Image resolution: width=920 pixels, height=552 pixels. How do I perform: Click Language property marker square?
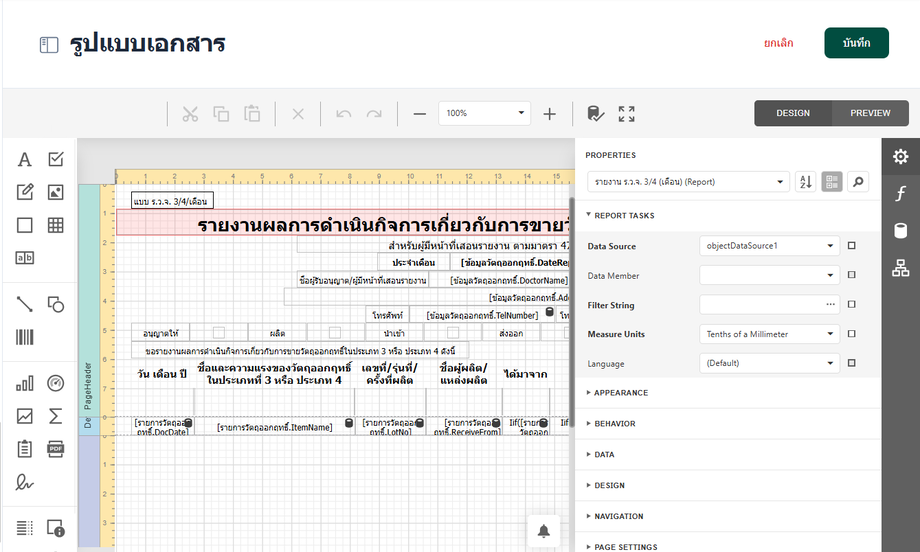[x=852, y=363]
